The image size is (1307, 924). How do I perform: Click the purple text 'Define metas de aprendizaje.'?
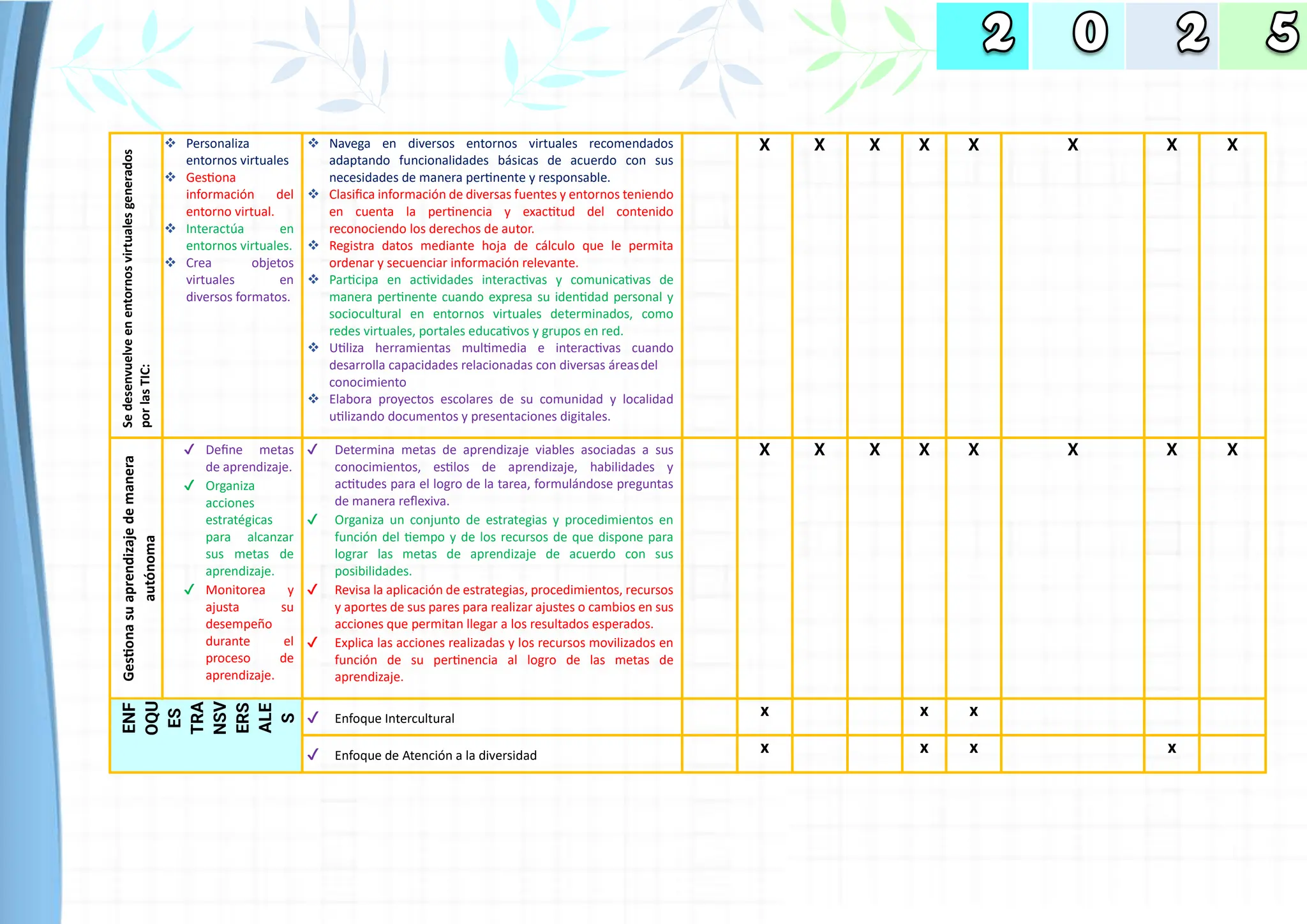click(249, 458)
